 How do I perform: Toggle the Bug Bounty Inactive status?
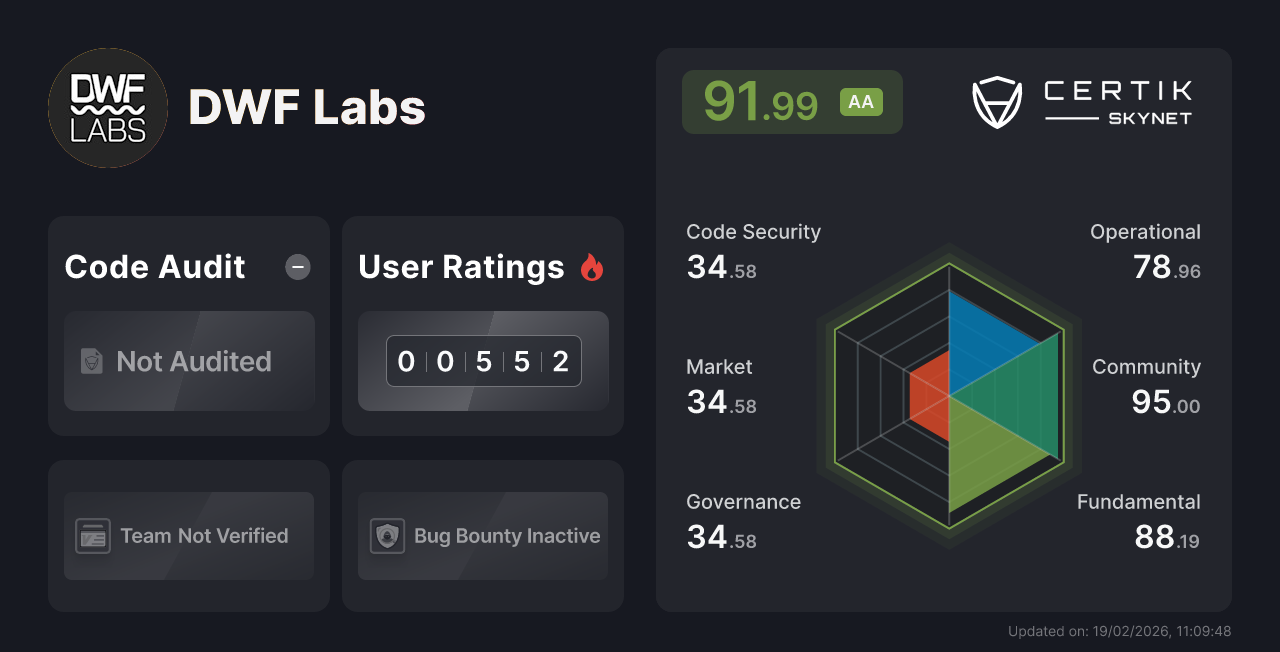[483, 536]
